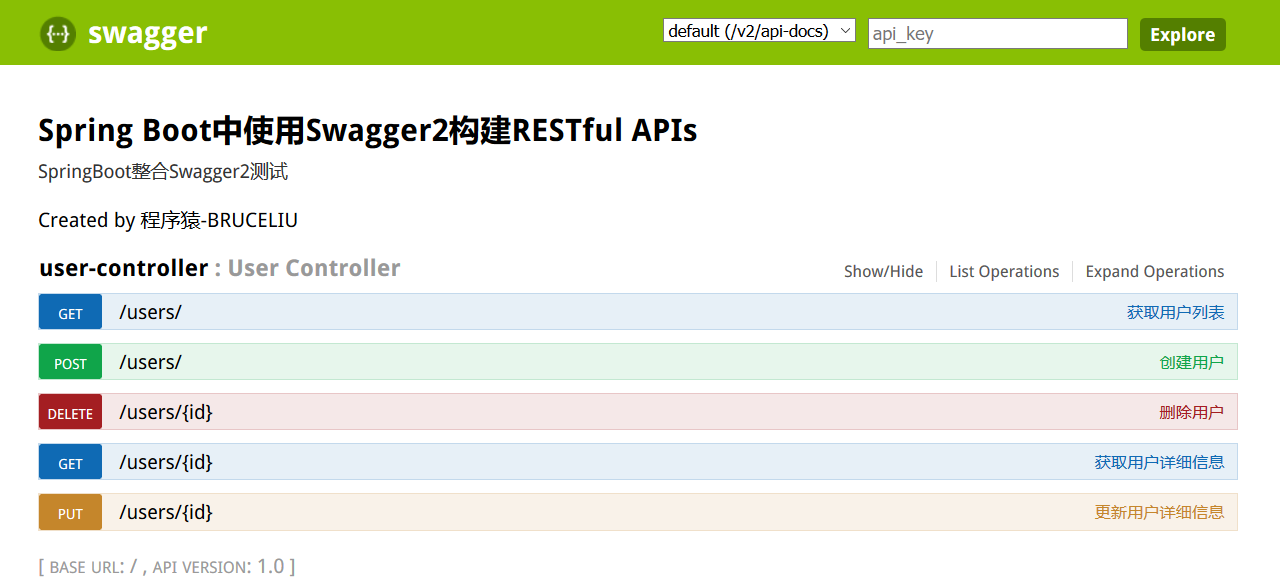Viewport: 1280px width, 587px height.
Task: Click Created by 程序猿-BRUCELIU text
Action: (x=168, y=220)
